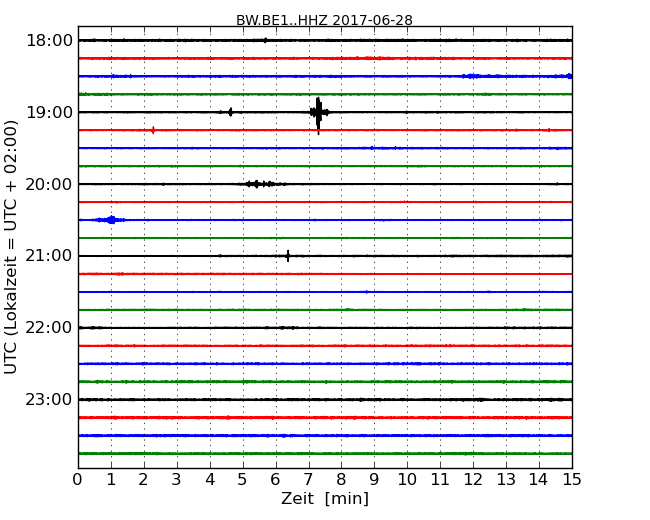Click the x-axis tick label 11
Viewport: 650px width, 520px height.
440,479
